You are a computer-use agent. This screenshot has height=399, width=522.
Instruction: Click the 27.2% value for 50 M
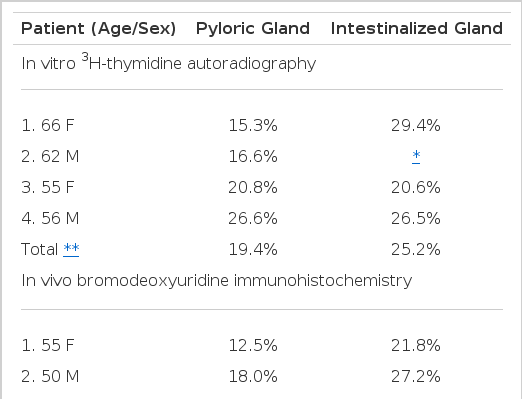pos(416,376)
